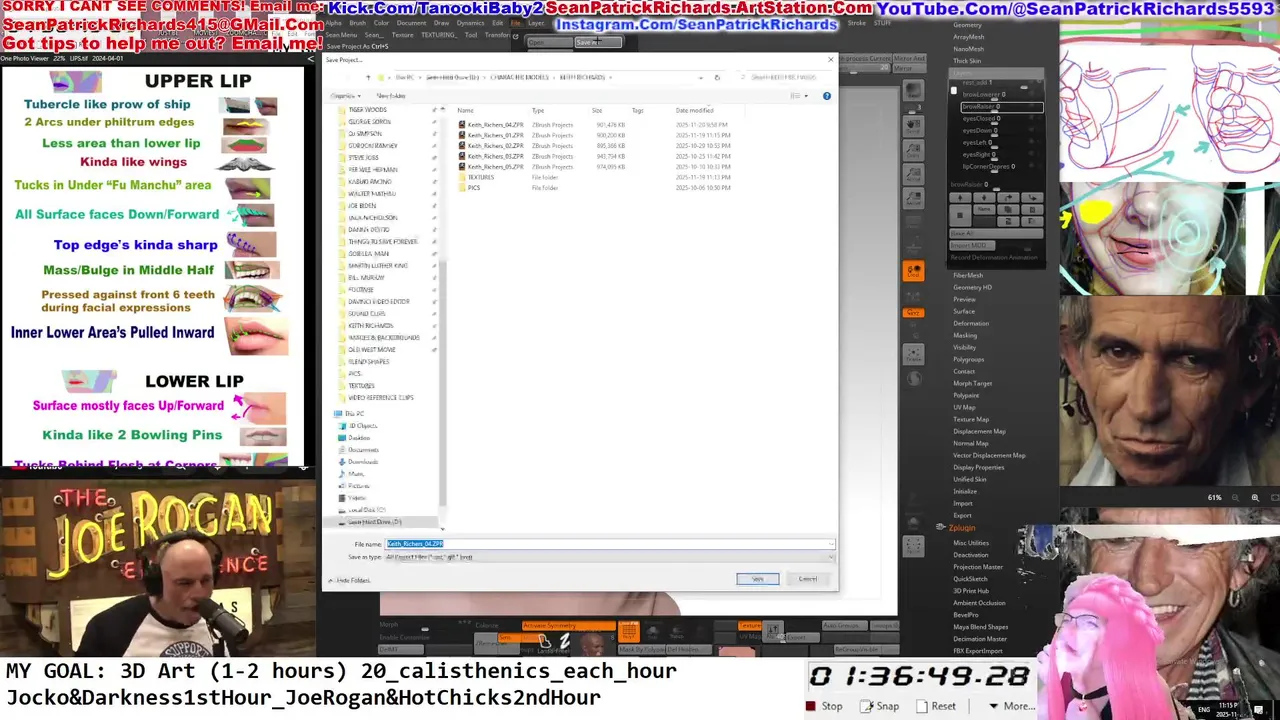This screenshot has width=1280, height=720.
Task: Toggle the orange Local symmetry icon in ZBrush
Action: point(913,271)
